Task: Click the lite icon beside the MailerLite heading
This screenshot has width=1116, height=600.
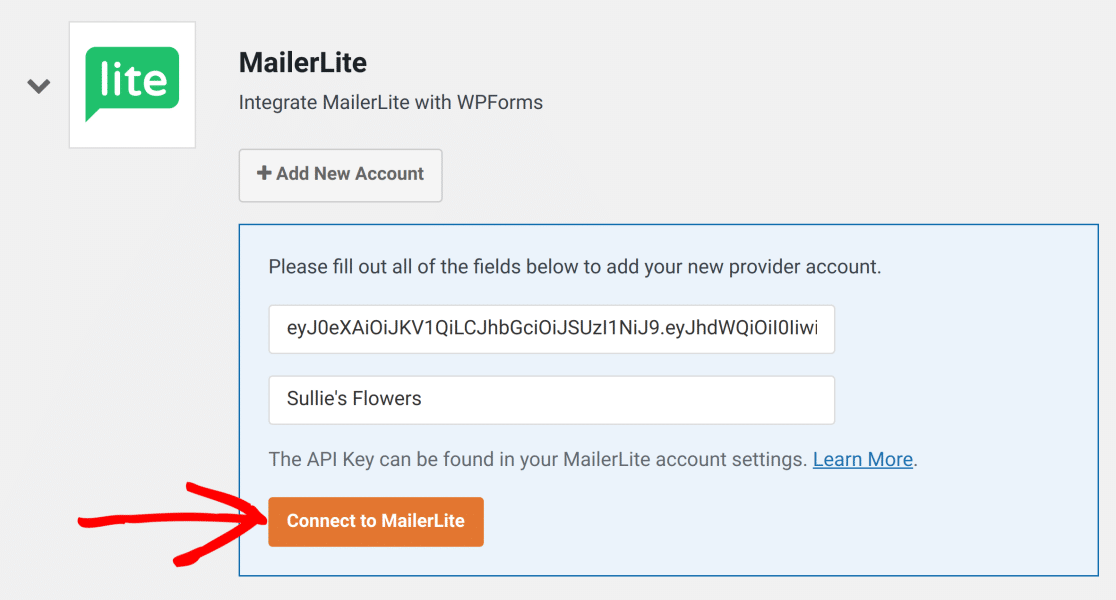Action: 132,84
